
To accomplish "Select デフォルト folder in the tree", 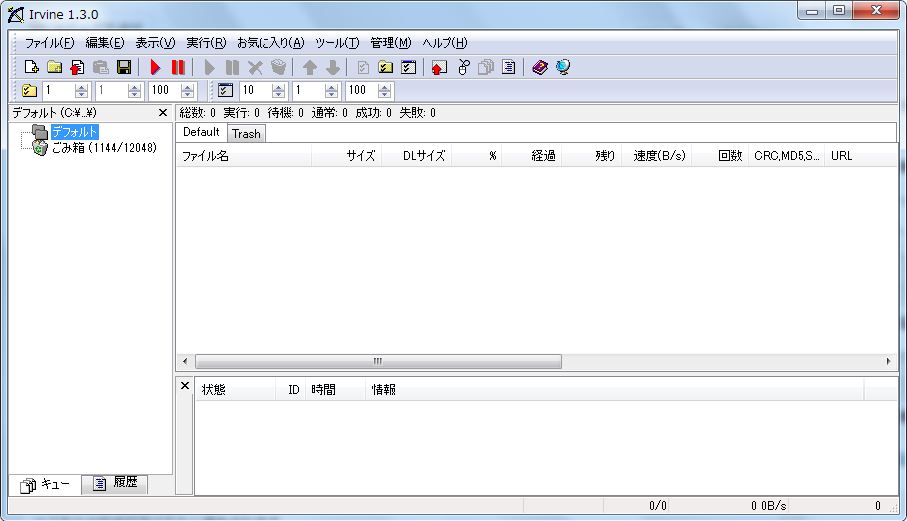I will (x=75, y=132).
